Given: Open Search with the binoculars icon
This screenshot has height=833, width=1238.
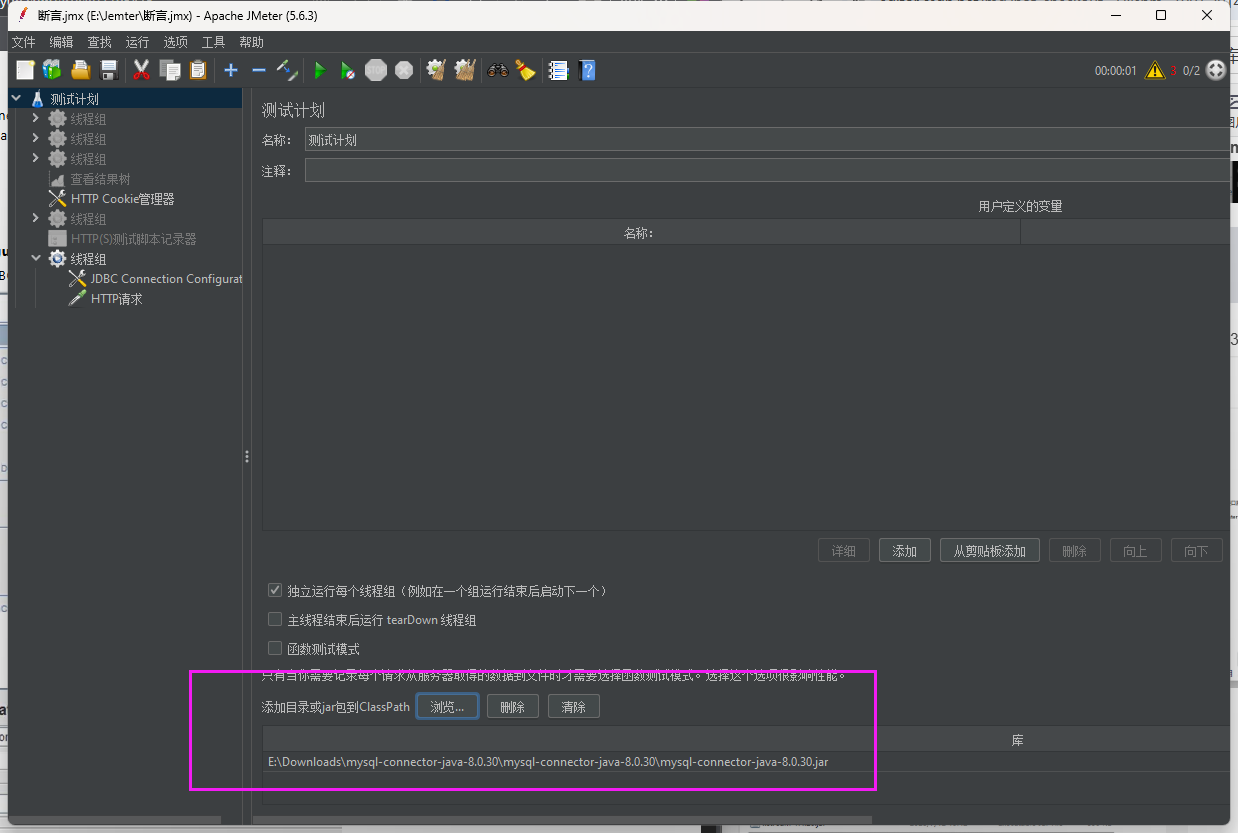Looking at the screenshot, I should click(x=497, y=70).
